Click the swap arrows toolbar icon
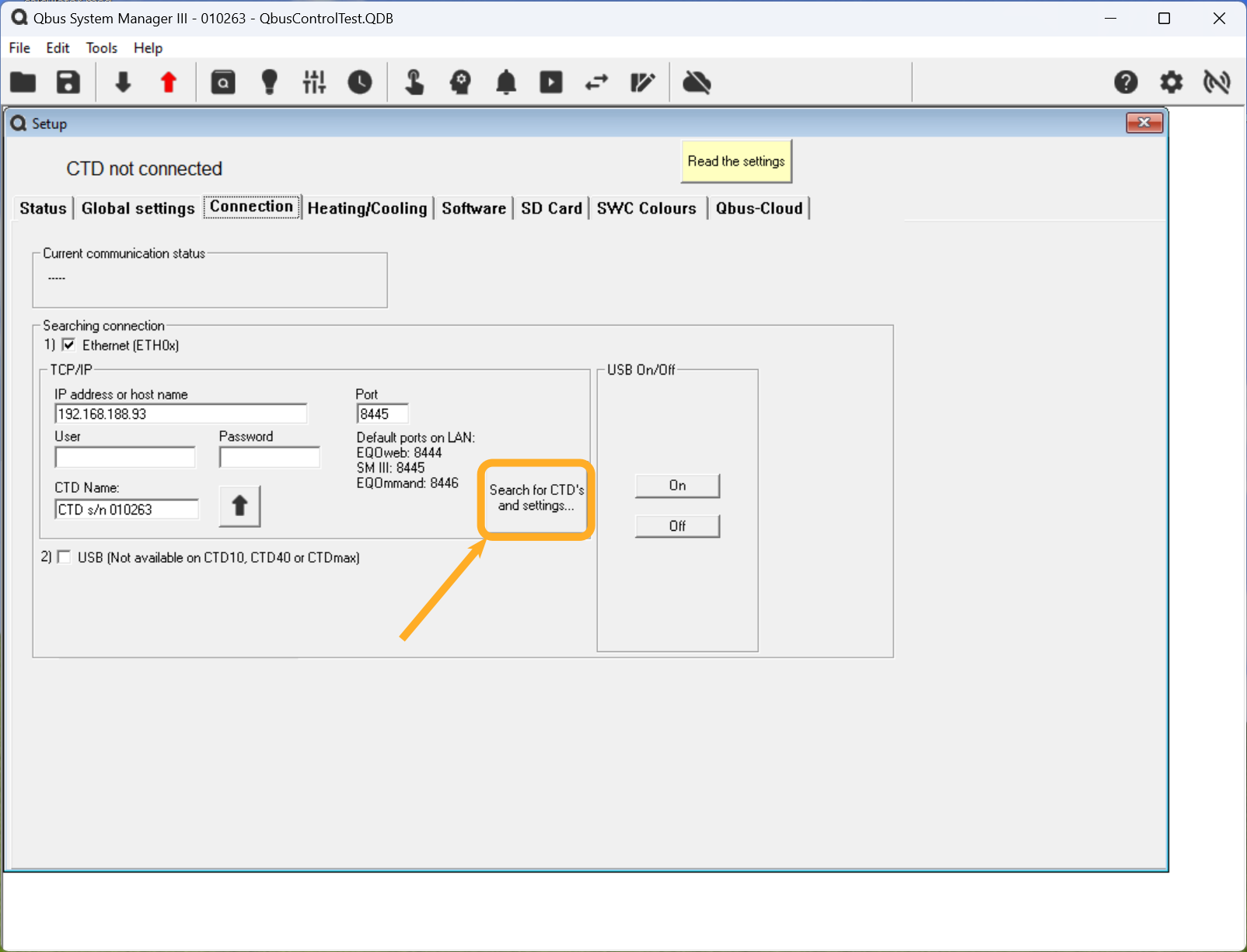 click(596, 82)
